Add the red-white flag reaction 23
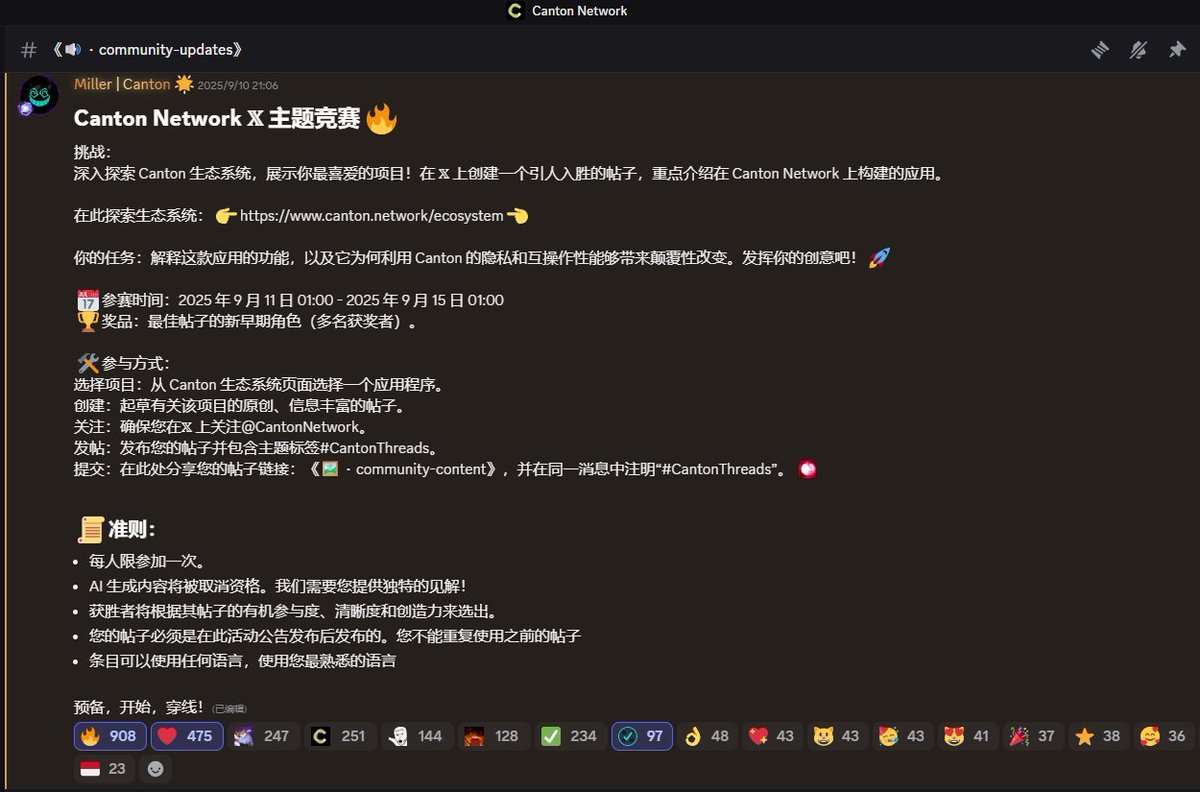The image size is (1200, 792). [x=104, y=769]
